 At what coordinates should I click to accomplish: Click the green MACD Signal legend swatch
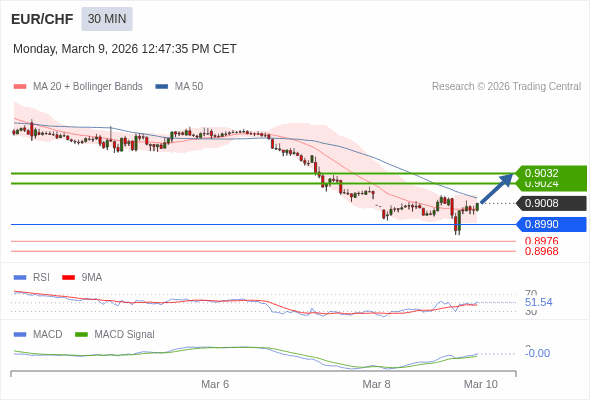coord(81,335)
